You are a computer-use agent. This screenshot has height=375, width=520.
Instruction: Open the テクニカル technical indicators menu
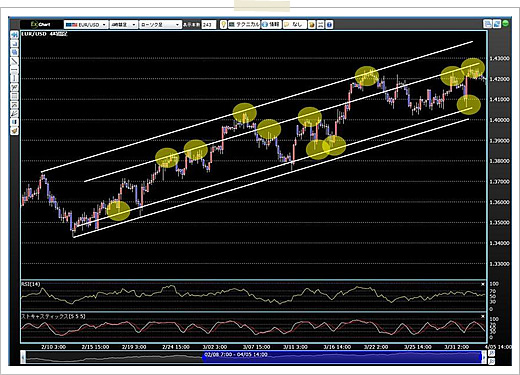[x=244, y=25]
